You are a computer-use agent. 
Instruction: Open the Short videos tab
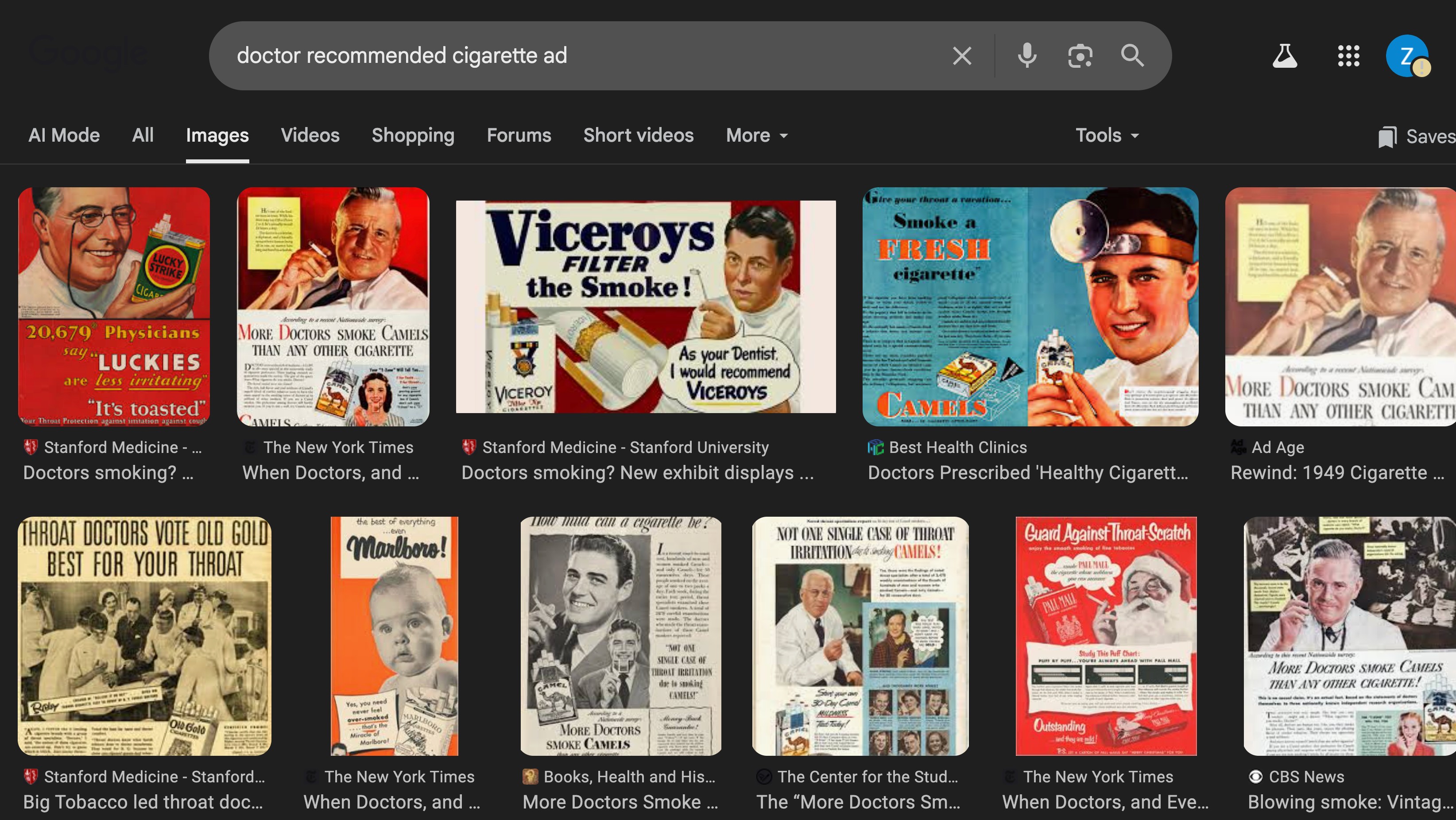coord(638,135)
